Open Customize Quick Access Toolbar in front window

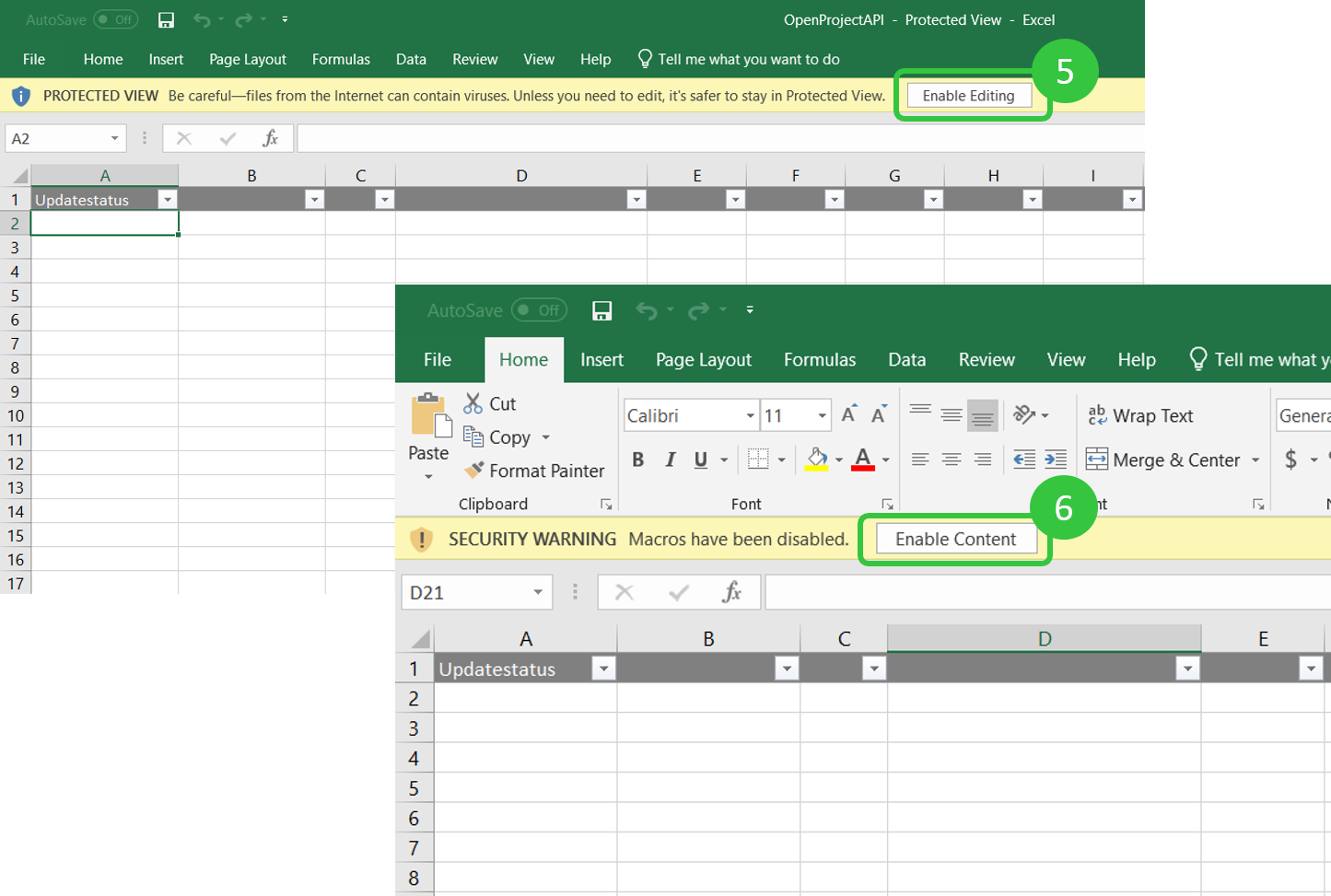[x=750, y=310]
